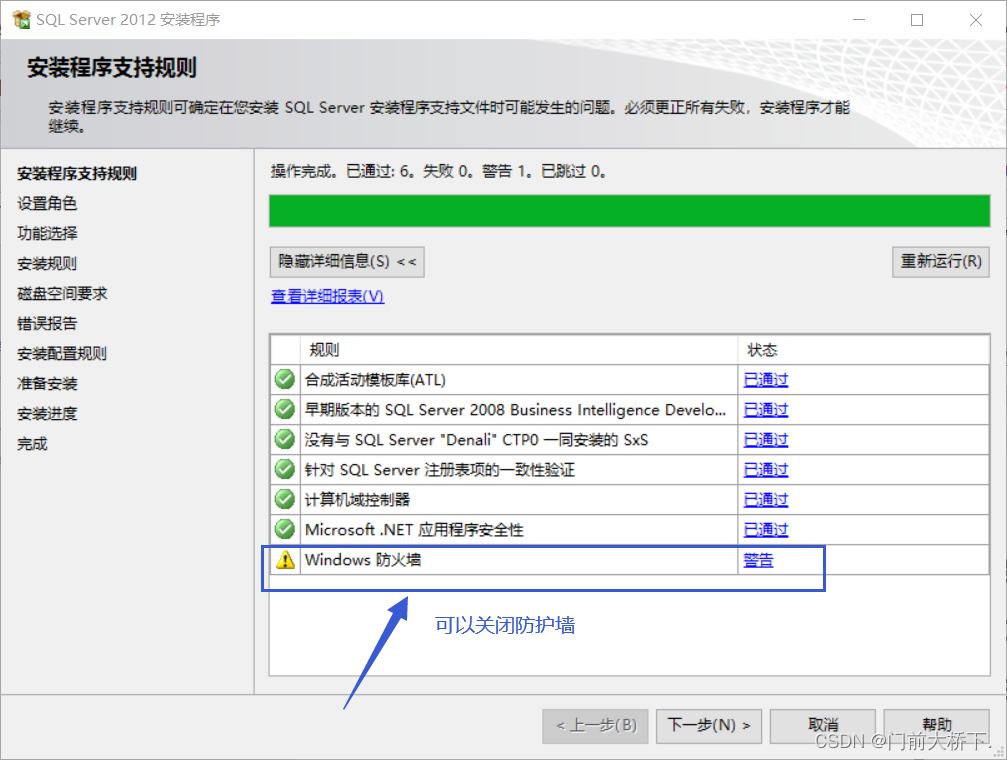This screenshot has height=760, width=1007.
Task: Open 已通过 link for SQL Server 2008 Business Intelligence rule
Action: coord(766,410)
